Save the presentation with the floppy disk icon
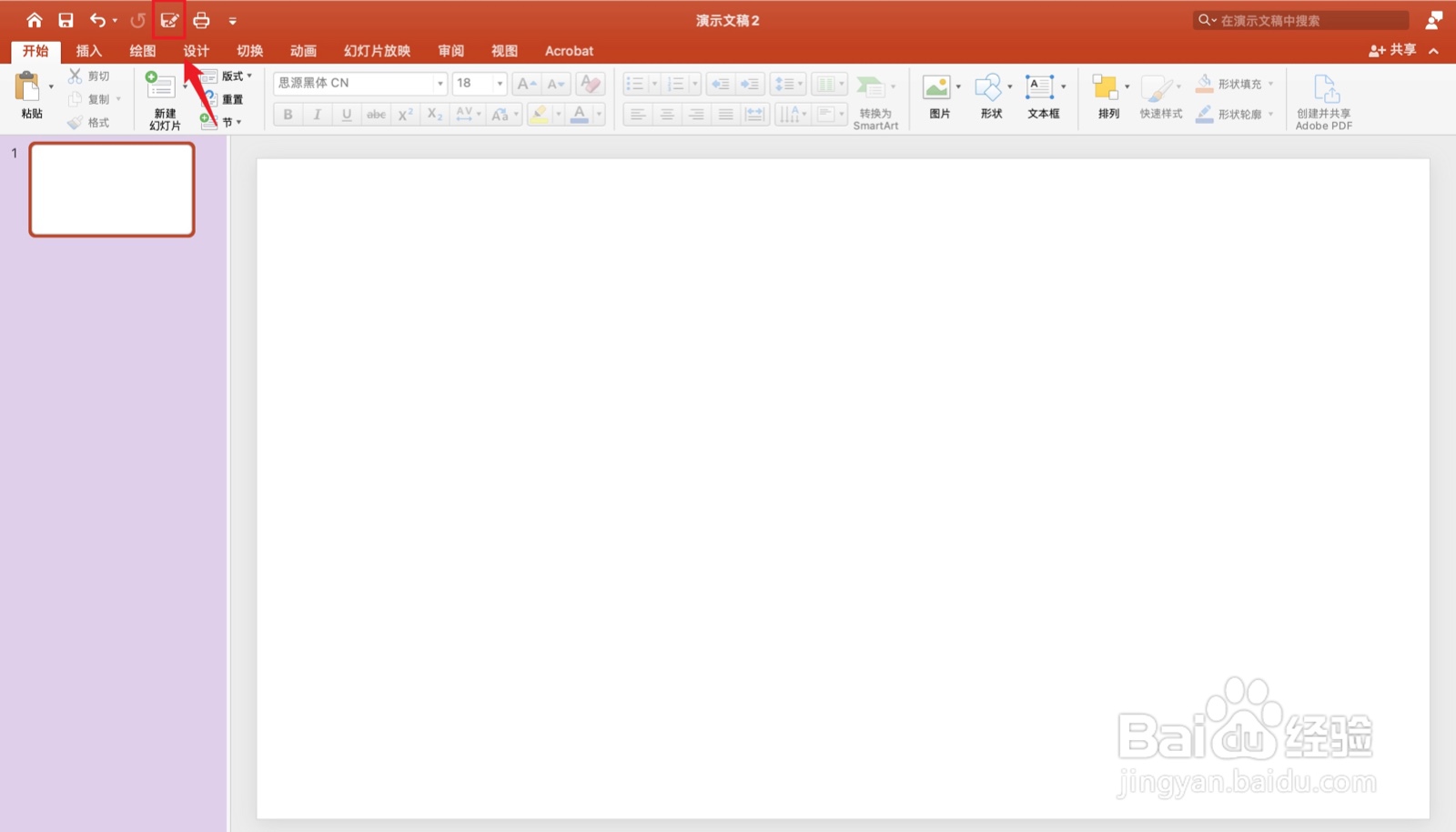 [x=66, y=20]
